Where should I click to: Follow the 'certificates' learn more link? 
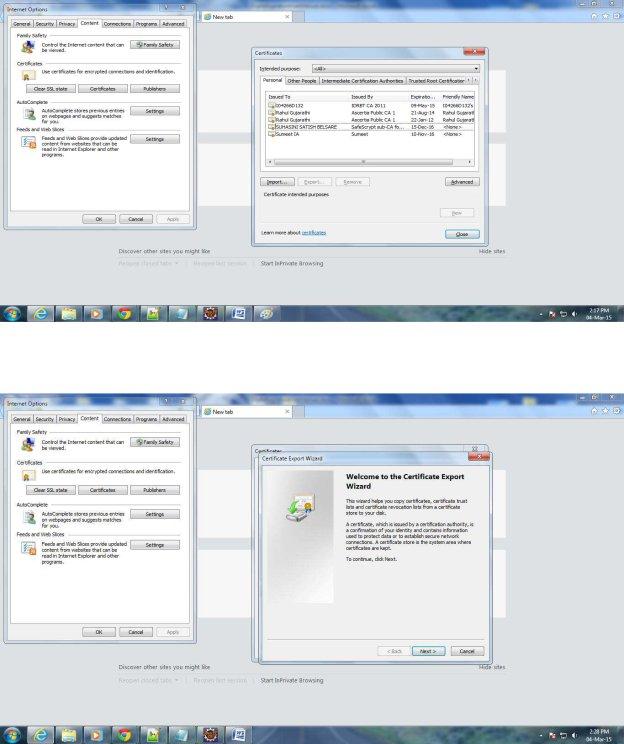click(x=314, y=233)
